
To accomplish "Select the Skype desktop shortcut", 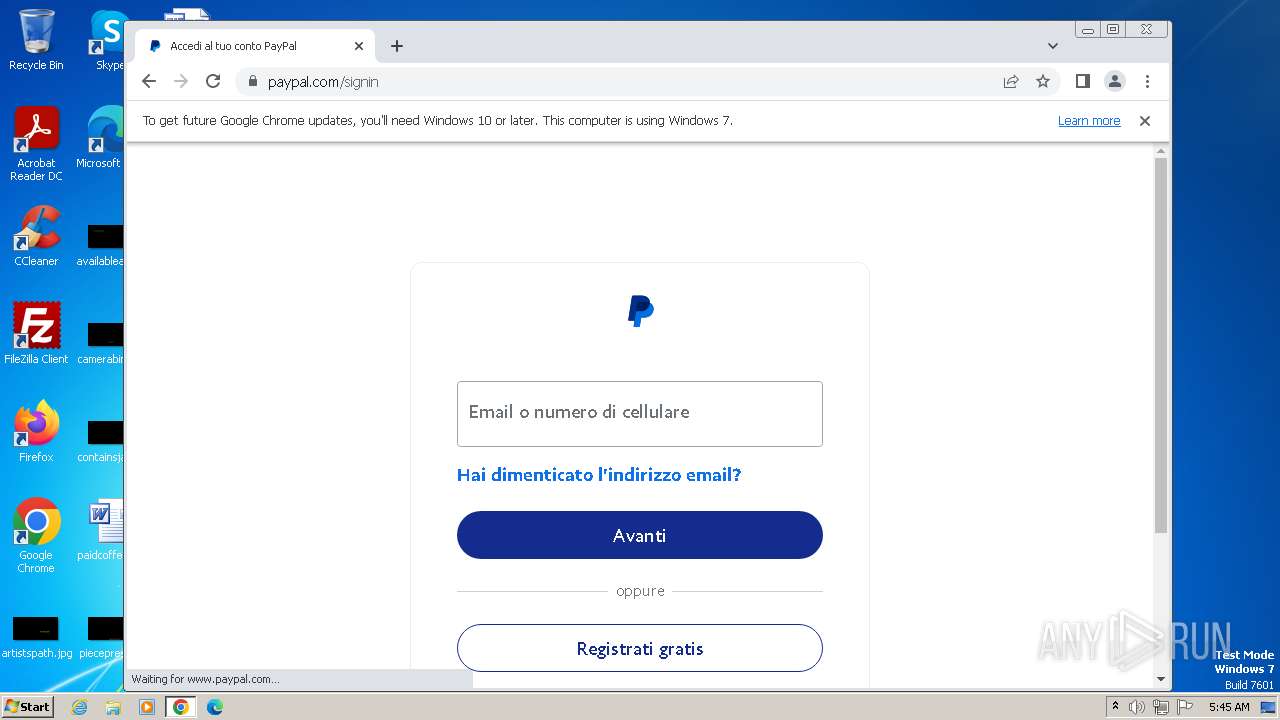I will pyautogui.click(x=107, y=40).
